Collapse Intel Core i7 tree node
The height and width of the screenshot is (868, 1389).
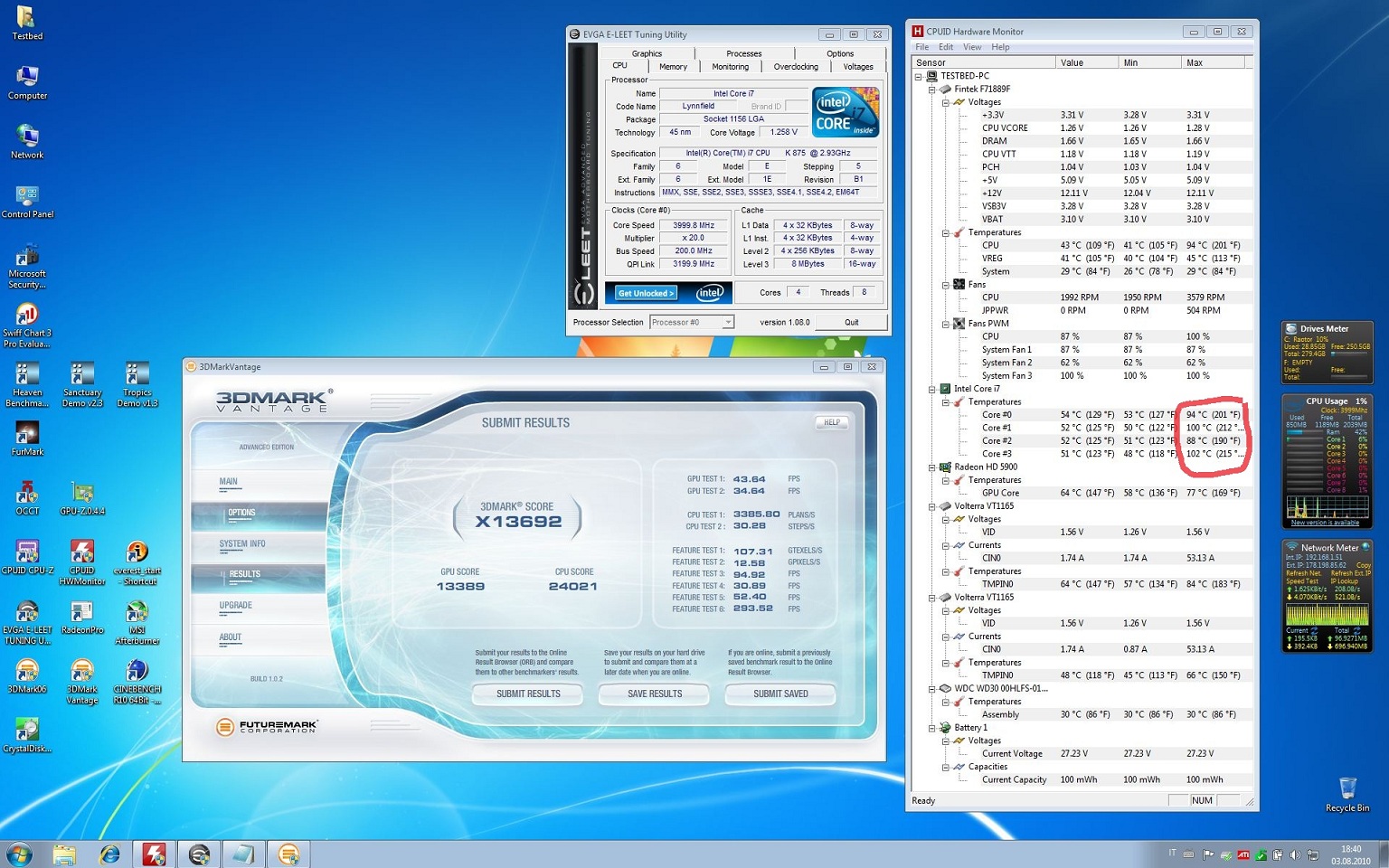(931, 389)
